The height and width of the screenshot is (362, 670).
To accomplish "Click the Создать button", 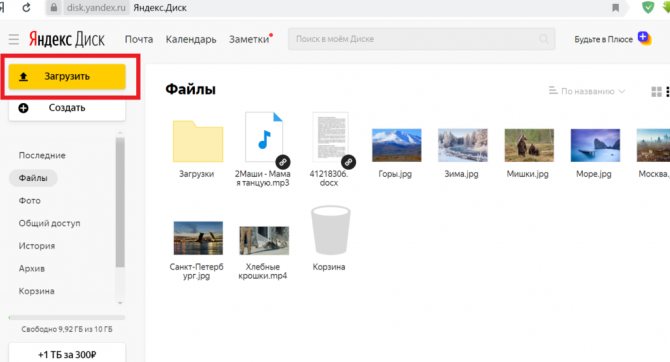I will (67, 108).
